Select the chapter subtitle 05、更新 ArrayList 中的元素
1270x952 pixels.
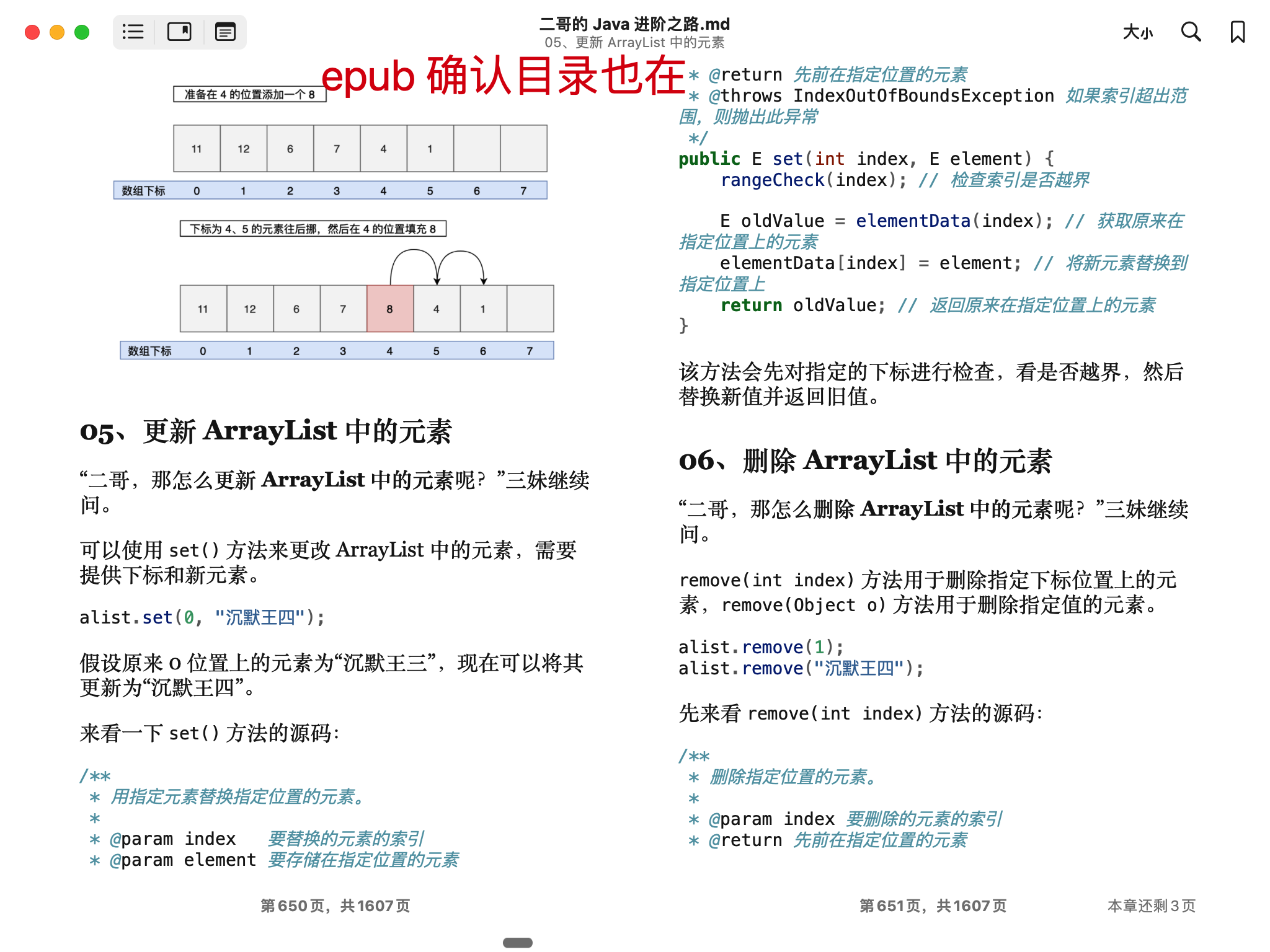pyautogui.click(x=635, y=43)
